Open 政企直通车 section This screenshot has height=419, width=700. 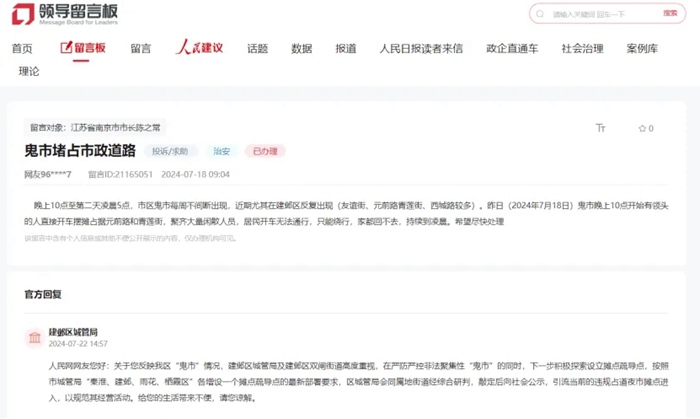click(x=514, y=48)
